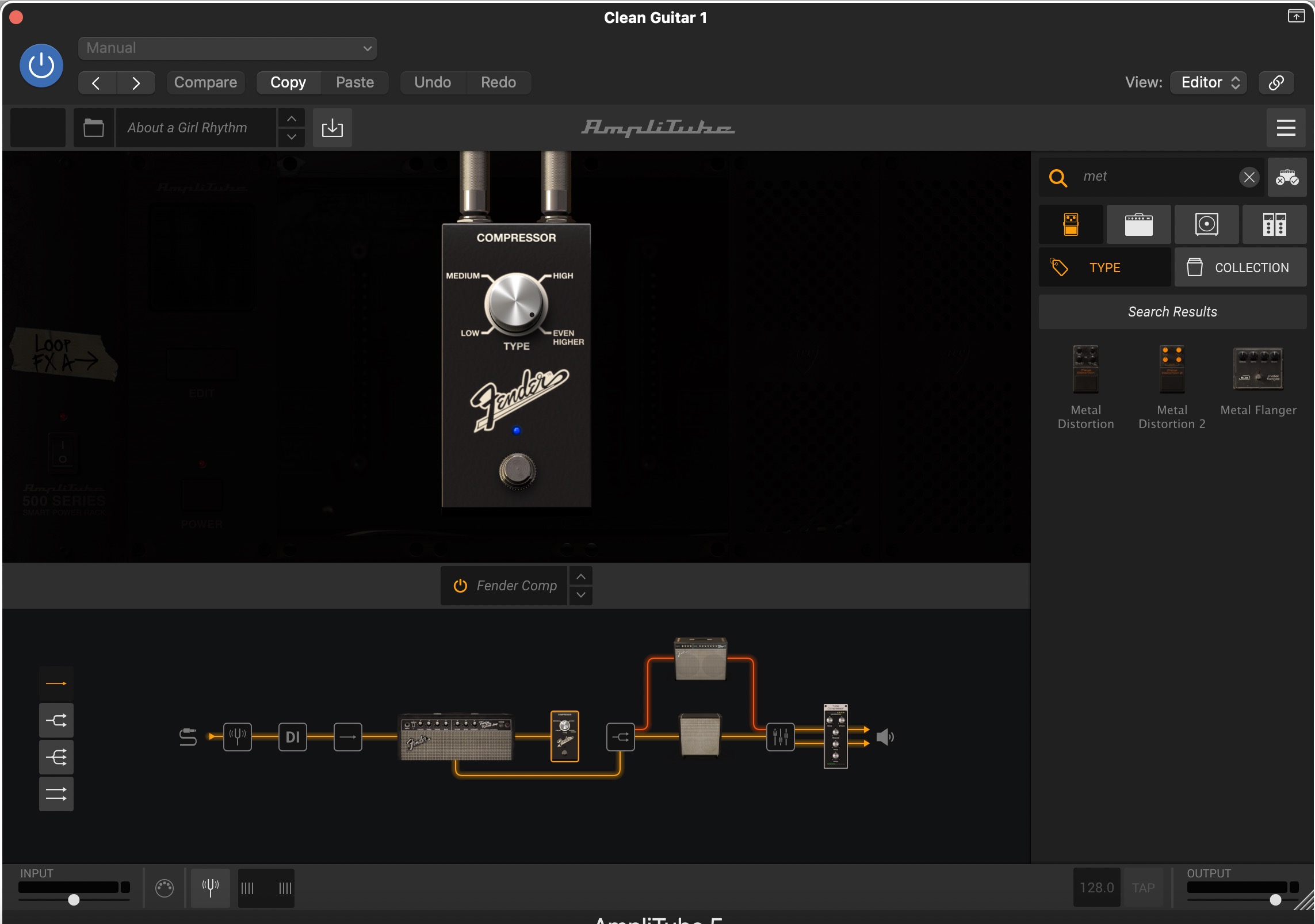Select the amplifier category icon

pyautogui.click(x=1138, y=224)
